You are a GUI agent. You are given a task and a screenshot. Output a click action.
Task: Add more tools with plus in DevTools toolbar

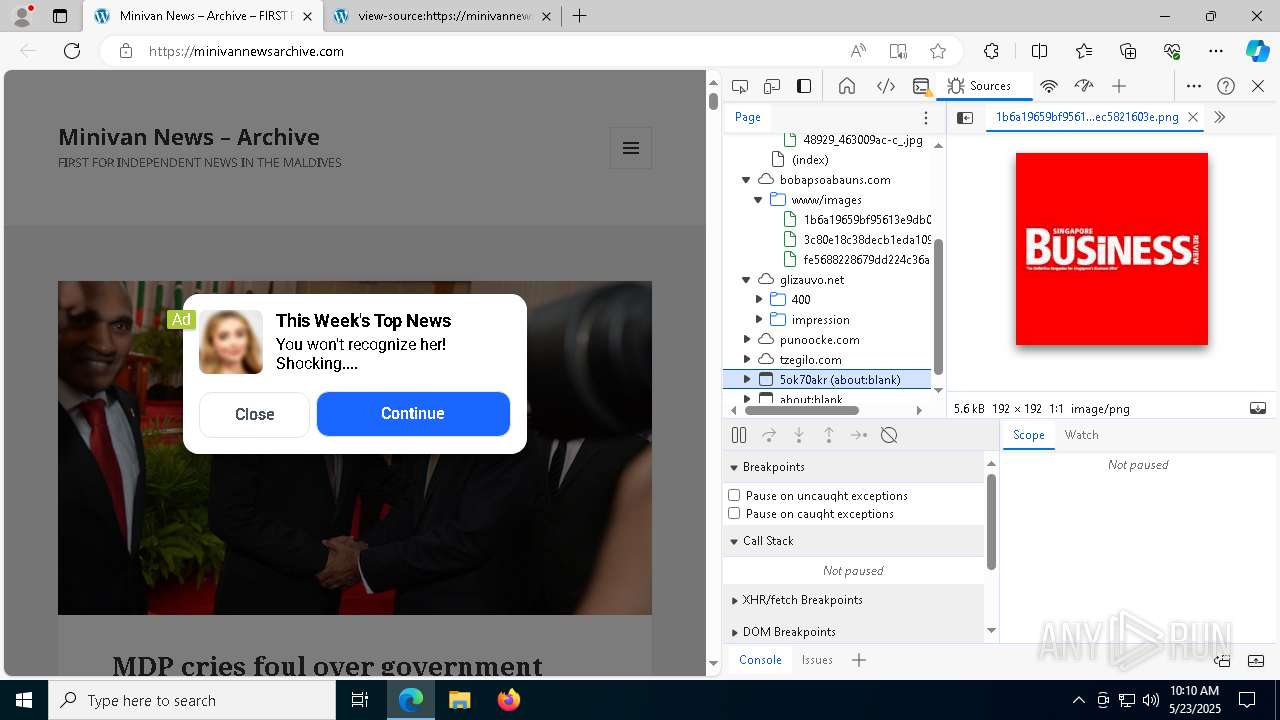coord(1119,86)
